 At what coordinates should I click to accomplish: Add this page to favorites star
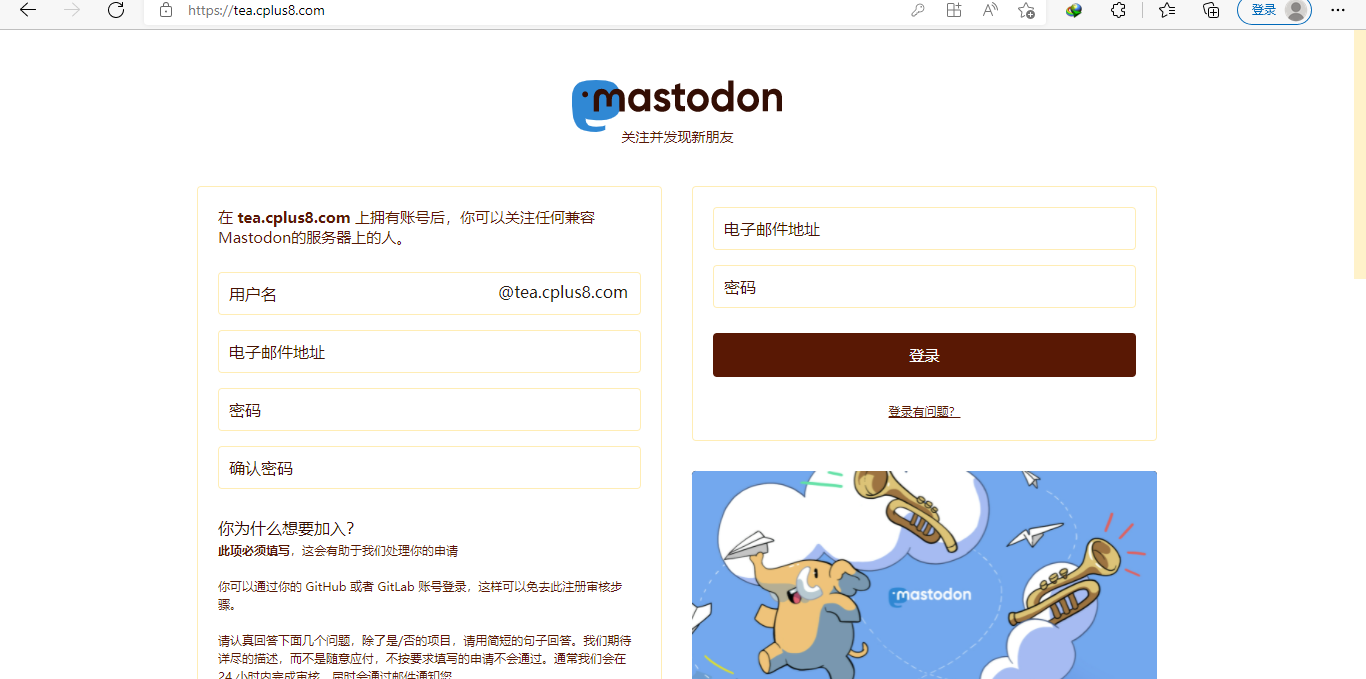[1026, 10]
